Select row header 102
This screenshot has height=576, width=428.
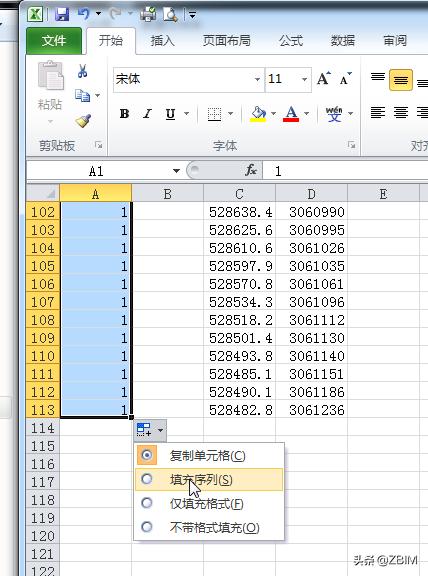[43, 212]
